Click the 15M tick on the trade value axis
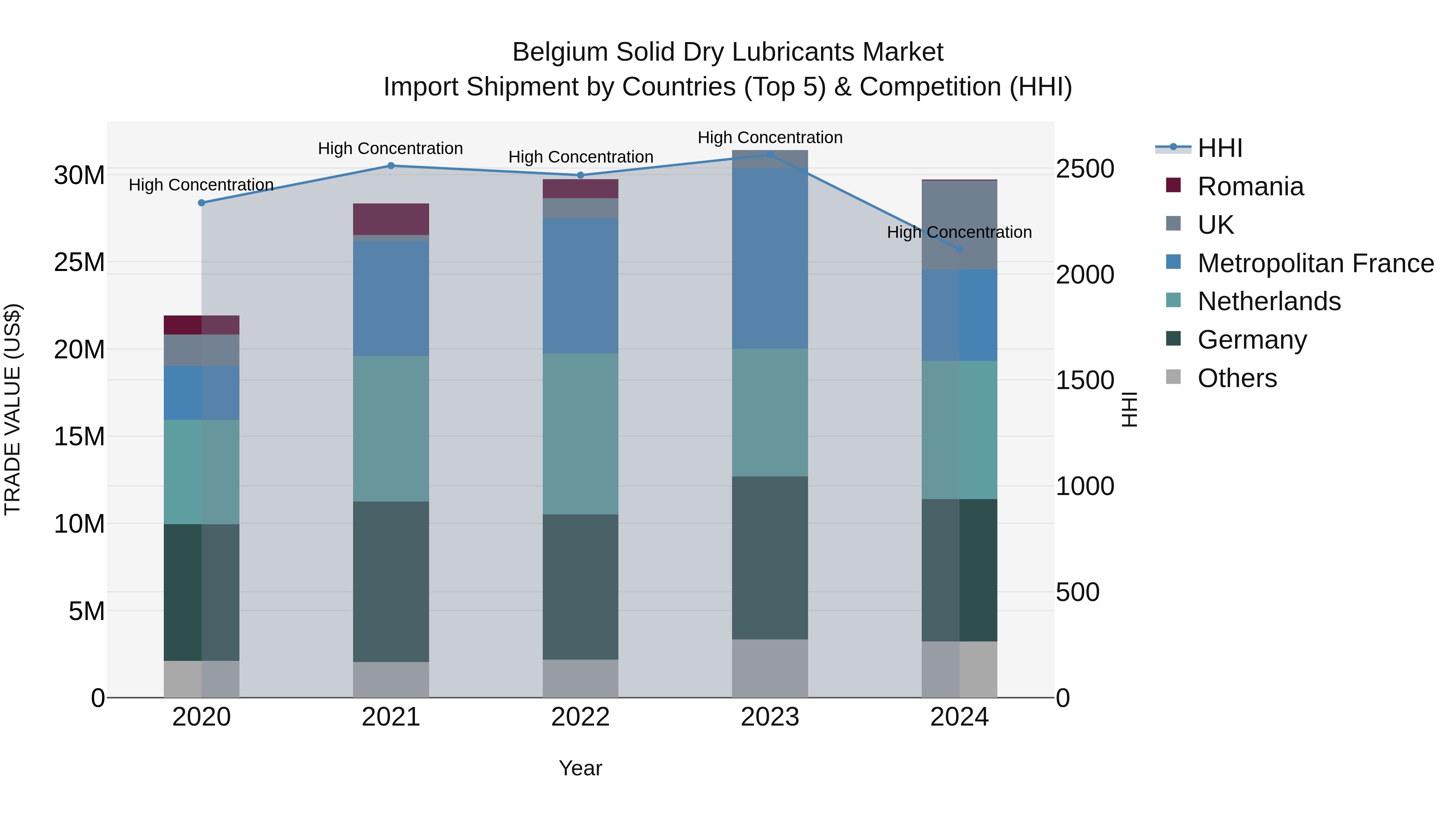This screenshot has height=819, width=1456. tap(79, 437)
